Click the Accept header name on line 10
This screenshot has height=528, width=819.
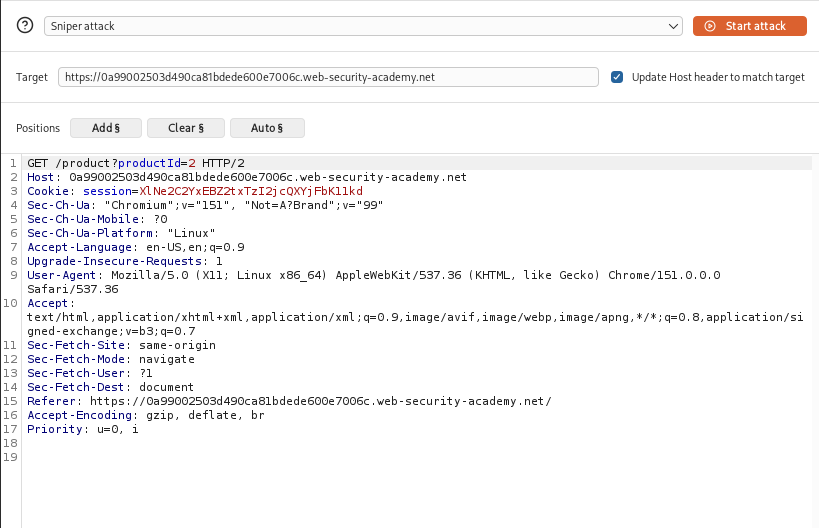[x=48, y=303]
